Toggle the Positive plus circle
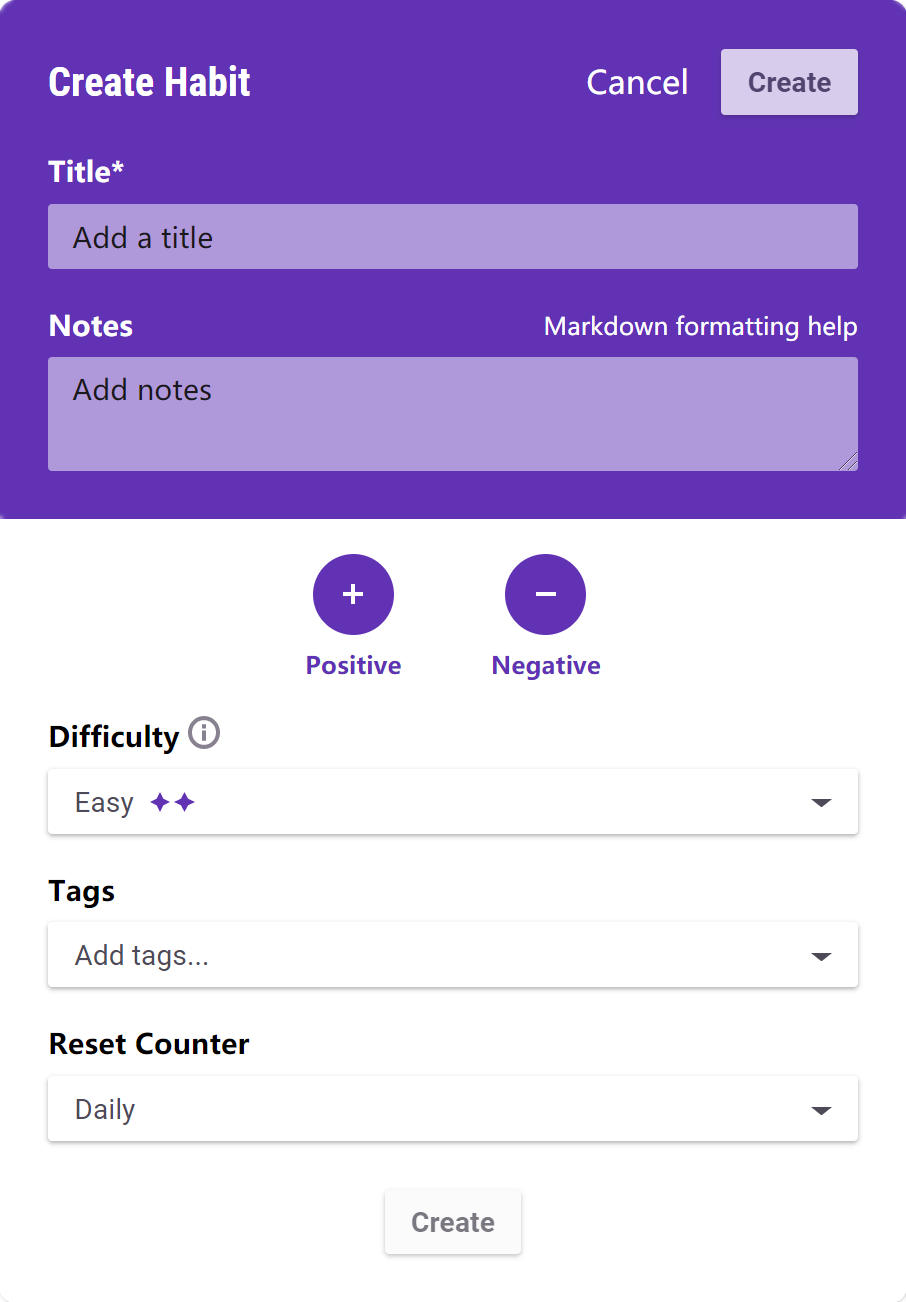906x1302 pixels. 353,594
